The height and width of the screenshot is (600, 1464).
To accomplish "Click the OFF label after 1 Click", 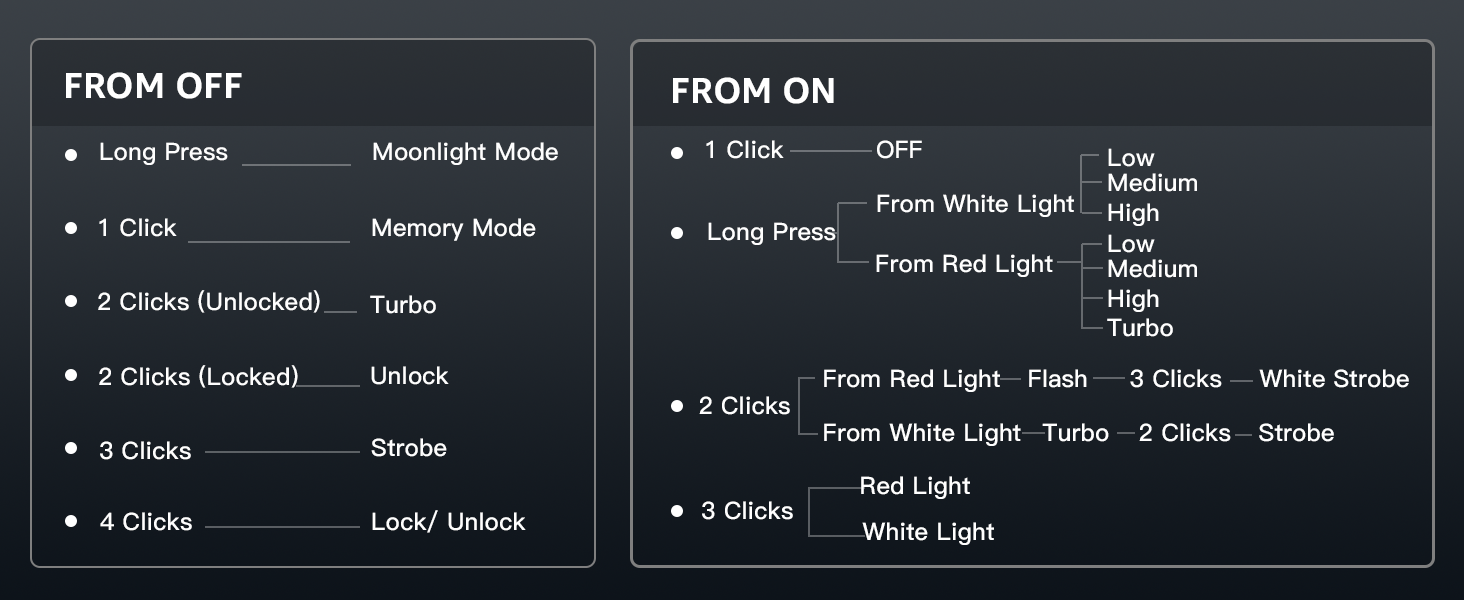I will pos(899,150).
